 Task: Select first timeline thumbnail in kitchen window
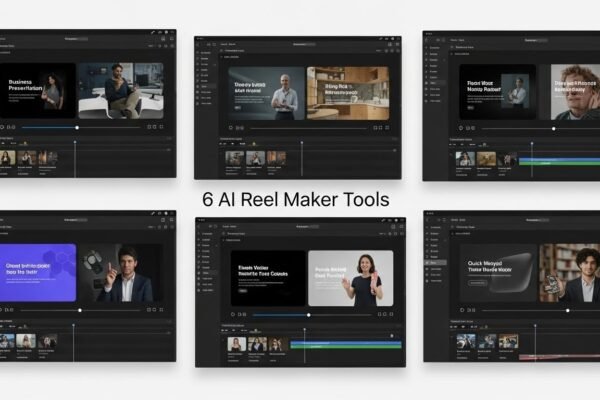click(x=234, y=158)
